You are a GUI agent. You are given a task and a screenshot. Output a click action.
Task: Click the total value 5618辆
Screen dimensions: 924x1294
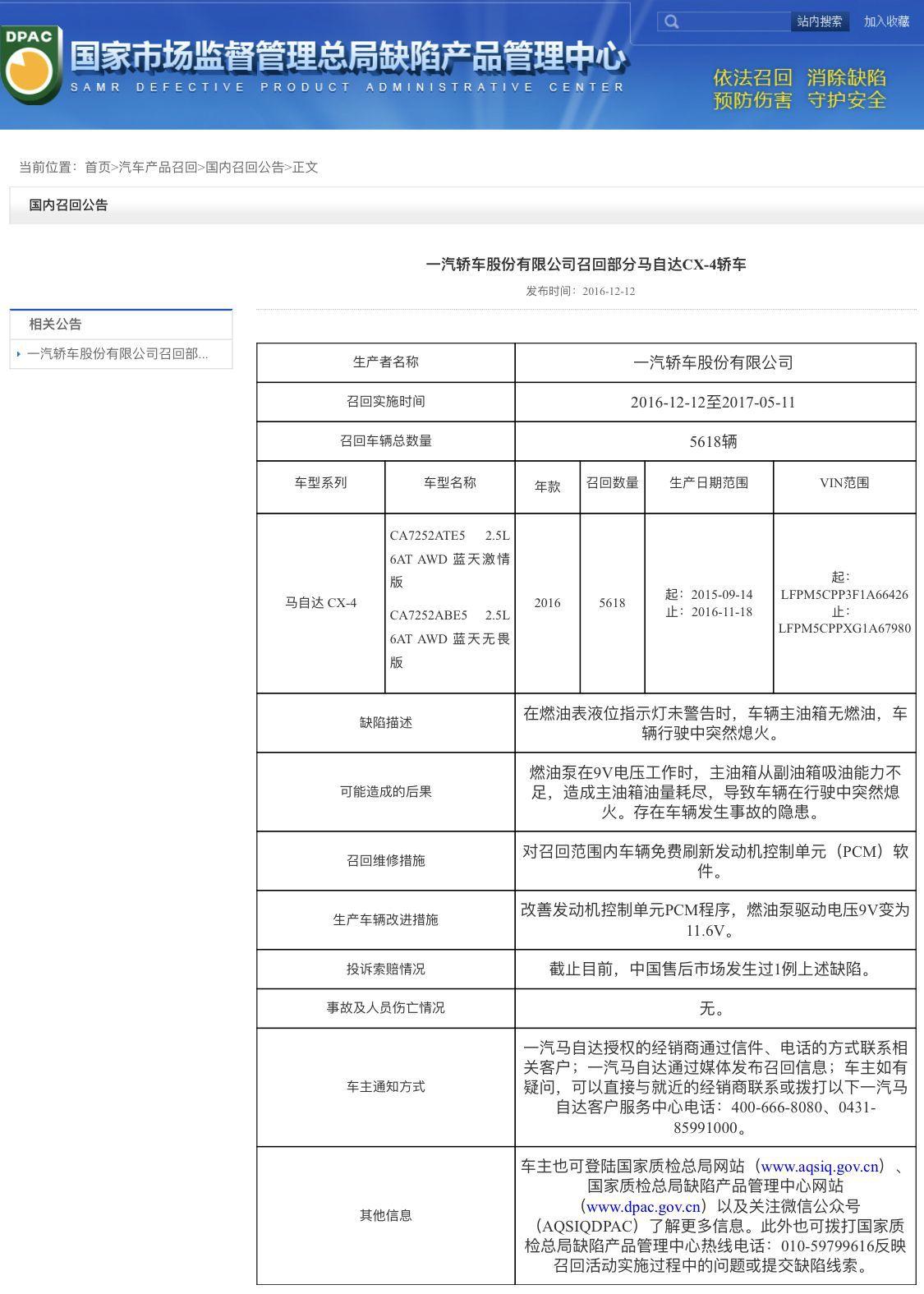(713, 442)
